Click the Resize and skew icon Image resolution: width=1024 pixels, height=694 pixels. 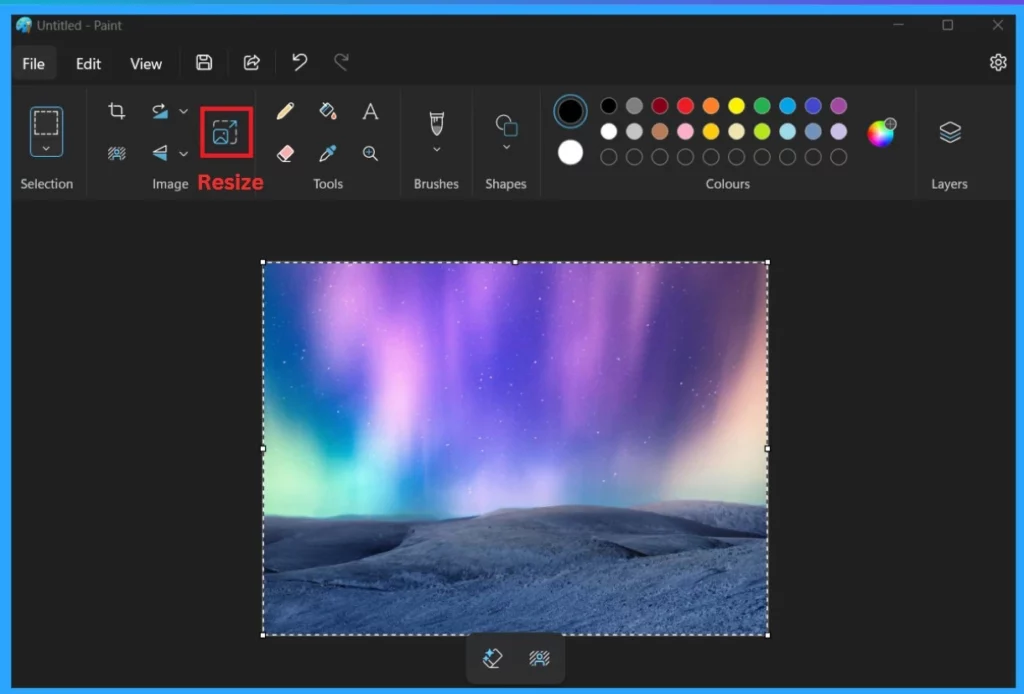pyautogui.click(x=225, y=132)
